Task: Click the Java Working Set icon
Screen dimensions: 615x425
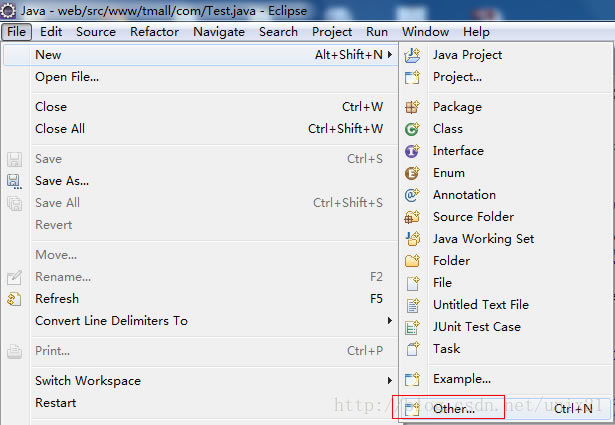Action: [412, 239]
